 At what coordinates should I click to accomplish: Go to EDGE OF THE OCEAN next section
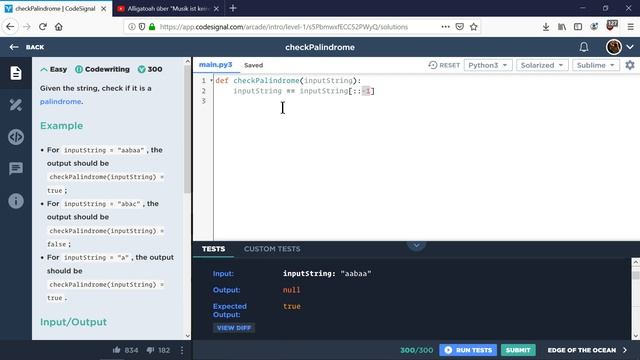click(x=587, y=350)
